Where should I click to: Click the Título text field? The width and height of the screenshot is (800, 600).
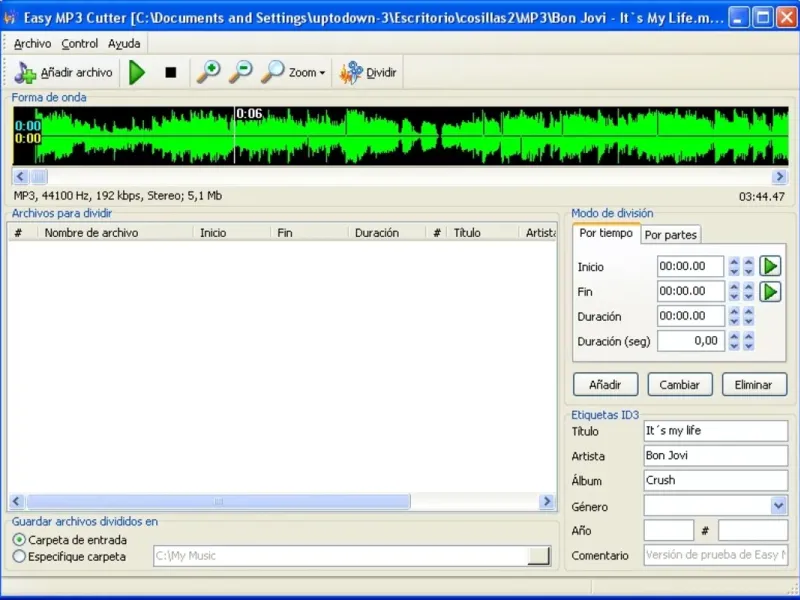coord(715,431)
